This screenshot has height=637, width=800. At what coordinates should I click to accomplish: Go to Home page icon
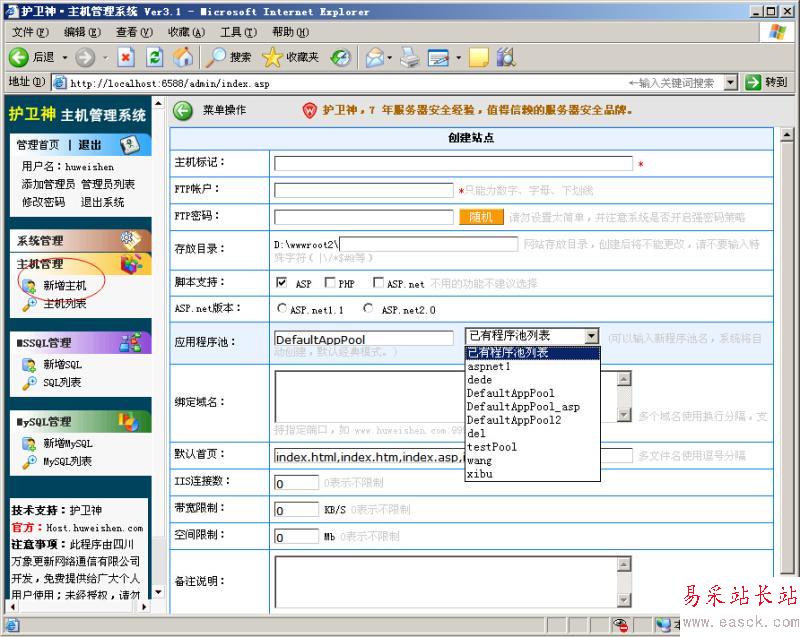click(x=183, y=57)
